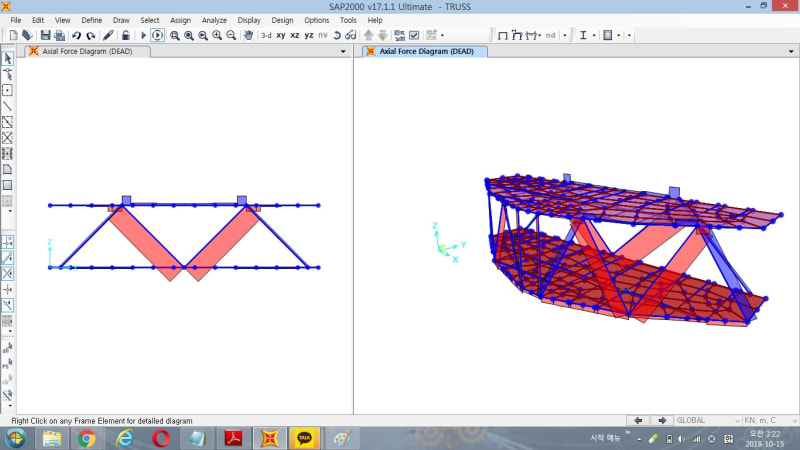
Task: Click the Save model floppy icon
Action: click(45, 35)
